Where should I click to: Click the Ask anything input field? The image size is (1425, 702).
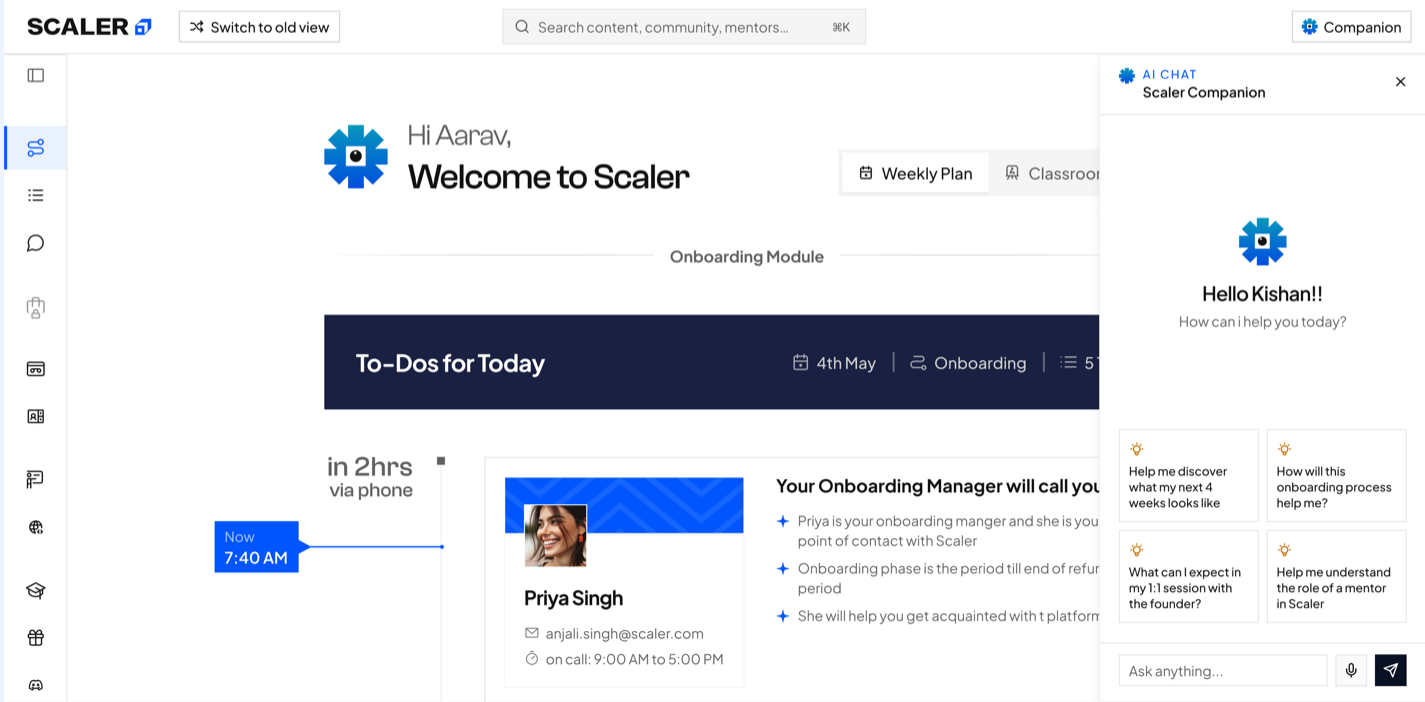coord(1222,671)
